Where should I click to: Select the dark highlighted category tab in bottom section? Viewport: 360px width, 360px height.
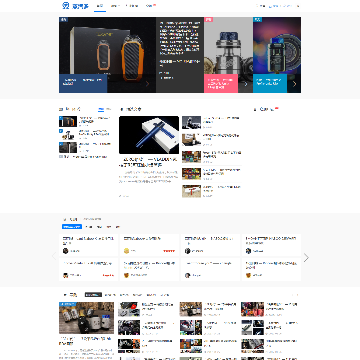tap(93, 295)
